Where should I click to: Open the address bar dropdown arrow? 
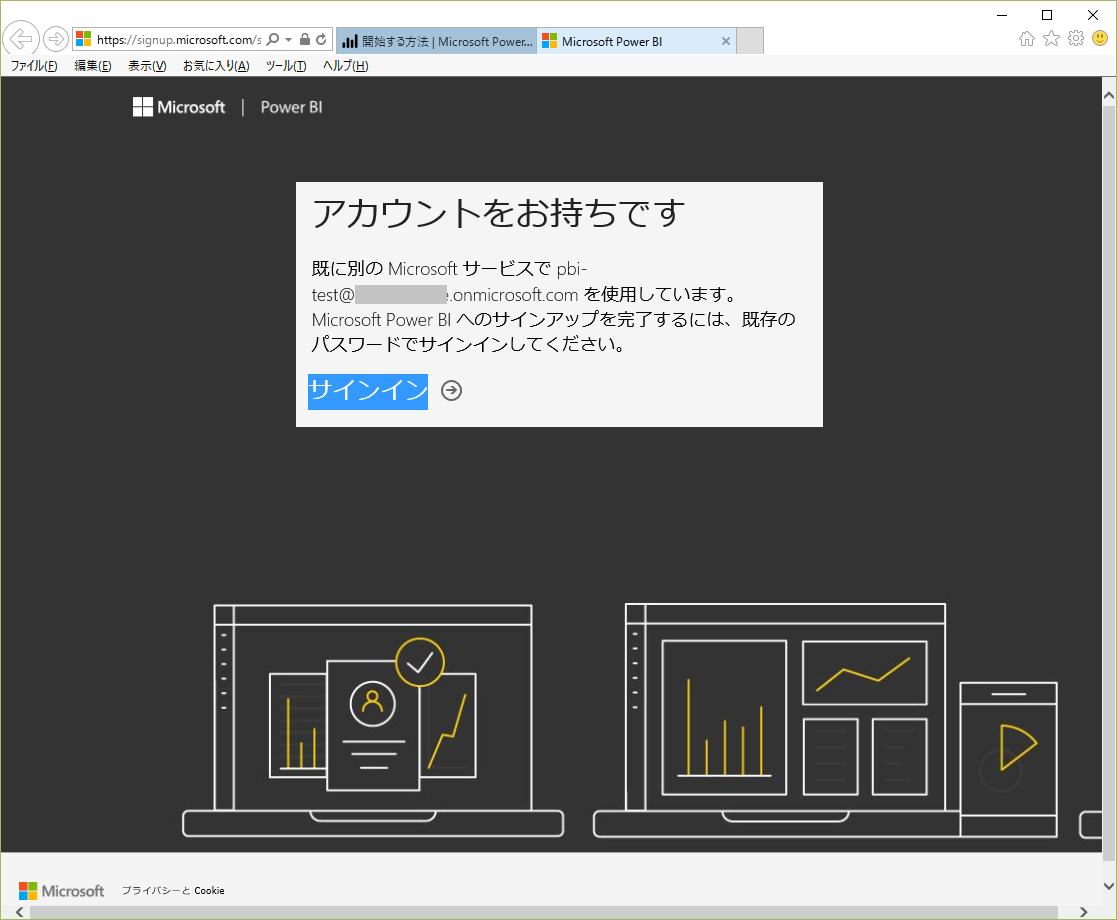289,39
